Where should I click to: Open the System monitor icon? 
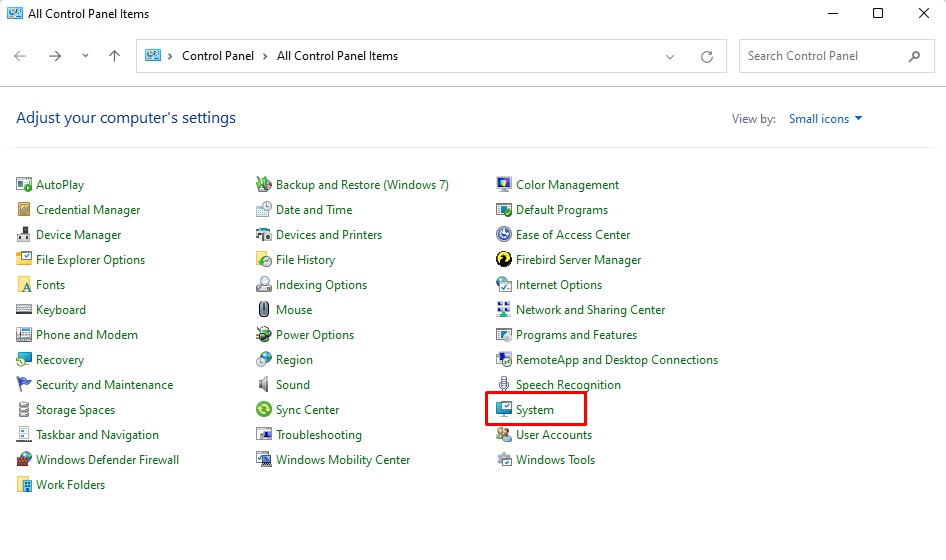click(x=504, y=410)
